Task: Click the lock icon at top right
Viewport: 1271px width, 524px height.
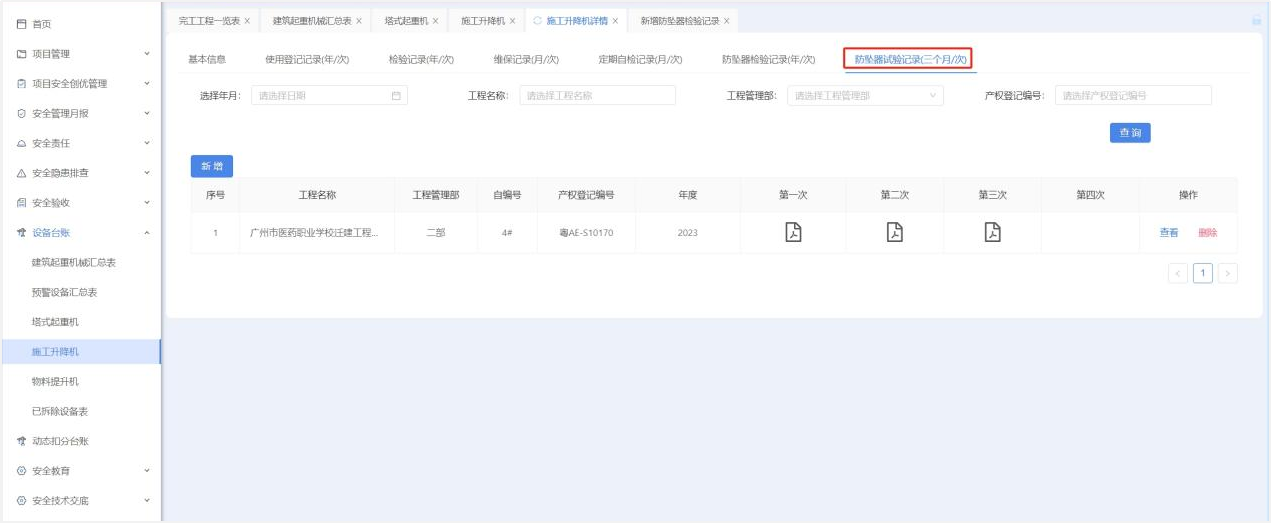Action: click(1256, 20)
